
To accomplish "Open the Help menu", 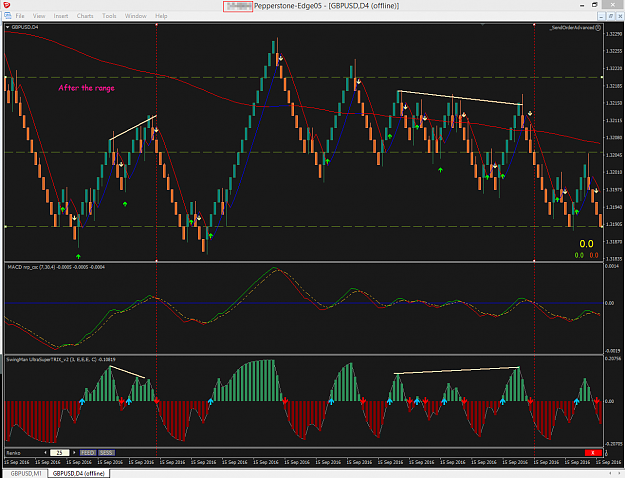I will coord(161,16).
